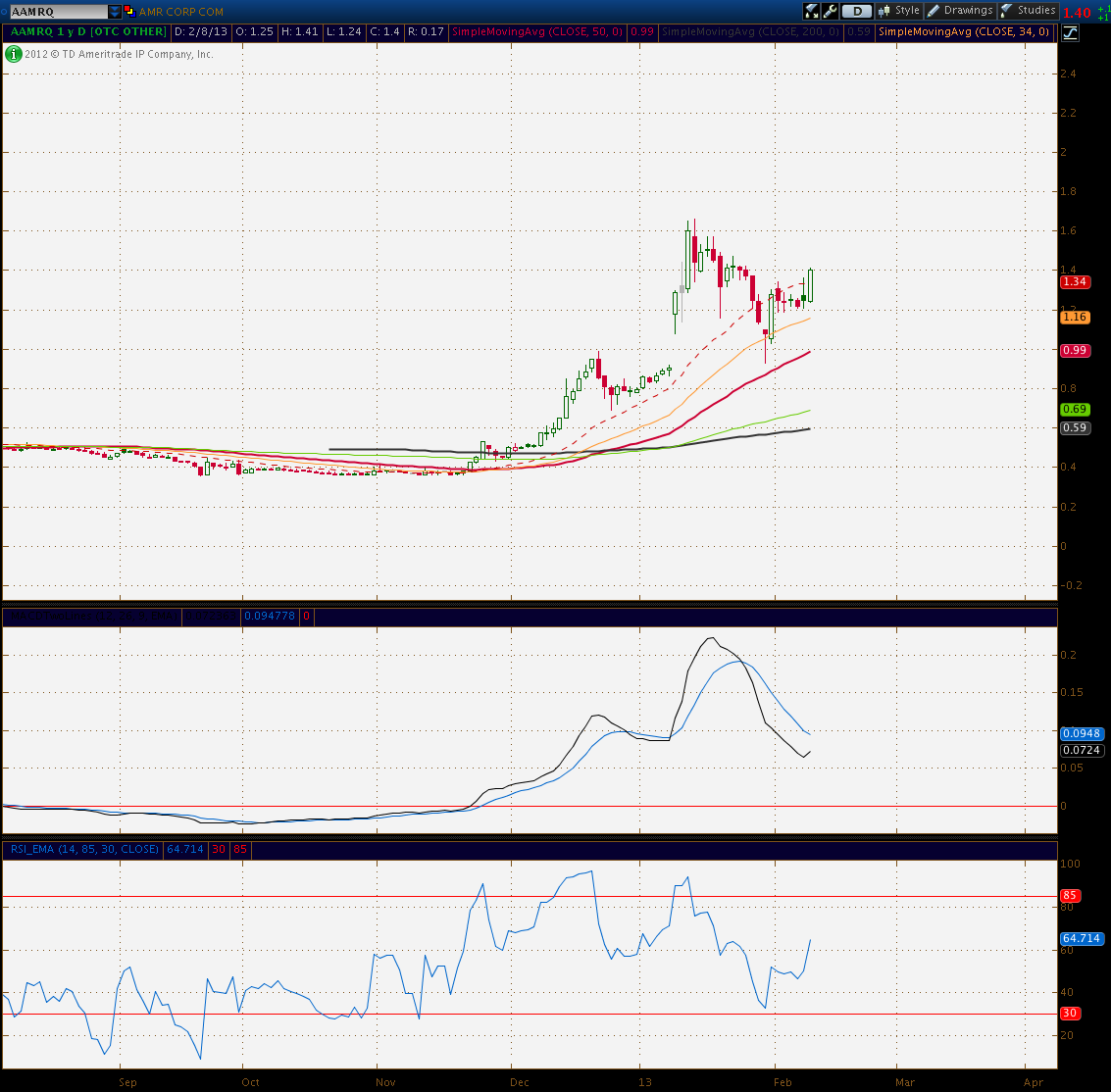Select the SimpleMovingAvg 34 study label
Image resolution: width=1111 pixels, height=1092 pixels.
pos(964,32)
